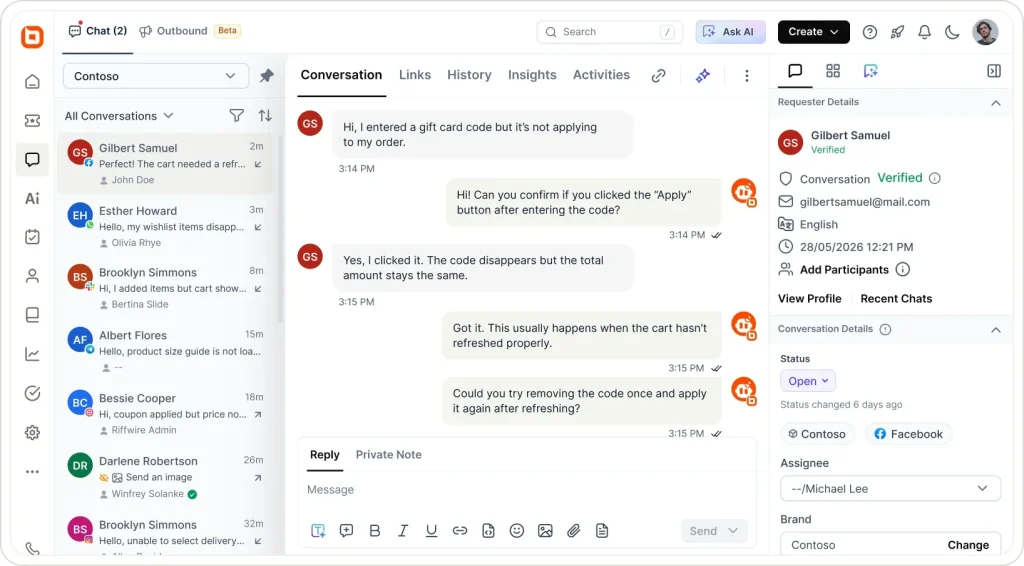Viewport: 1024px width, 566px height.
Task: Open the conversation filter funnel icon
Action: (236, 116)
